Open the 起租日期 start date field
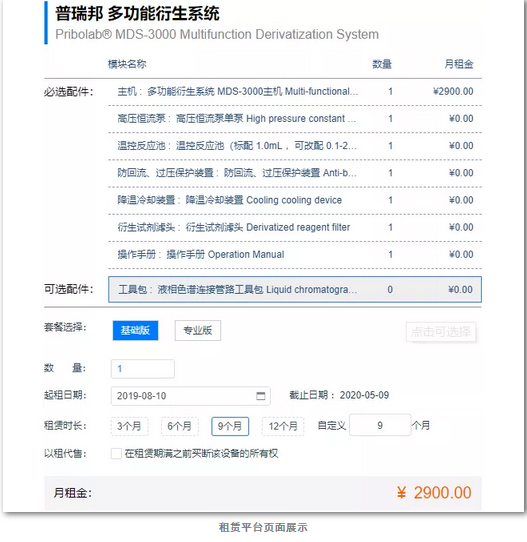This screenshot has width=527, height=542. 190,396
